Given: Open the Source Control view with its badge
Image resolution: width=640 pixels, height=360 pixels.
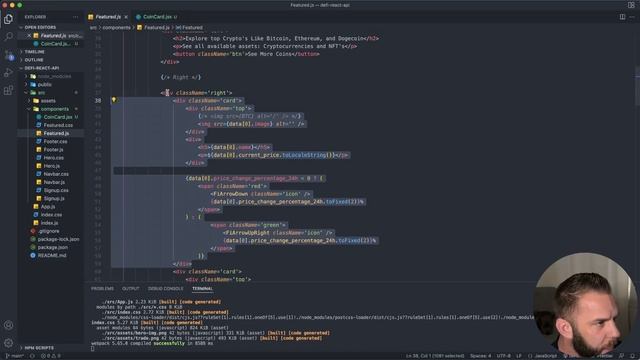Looking at the screenshot, I should tap(8, 55).
